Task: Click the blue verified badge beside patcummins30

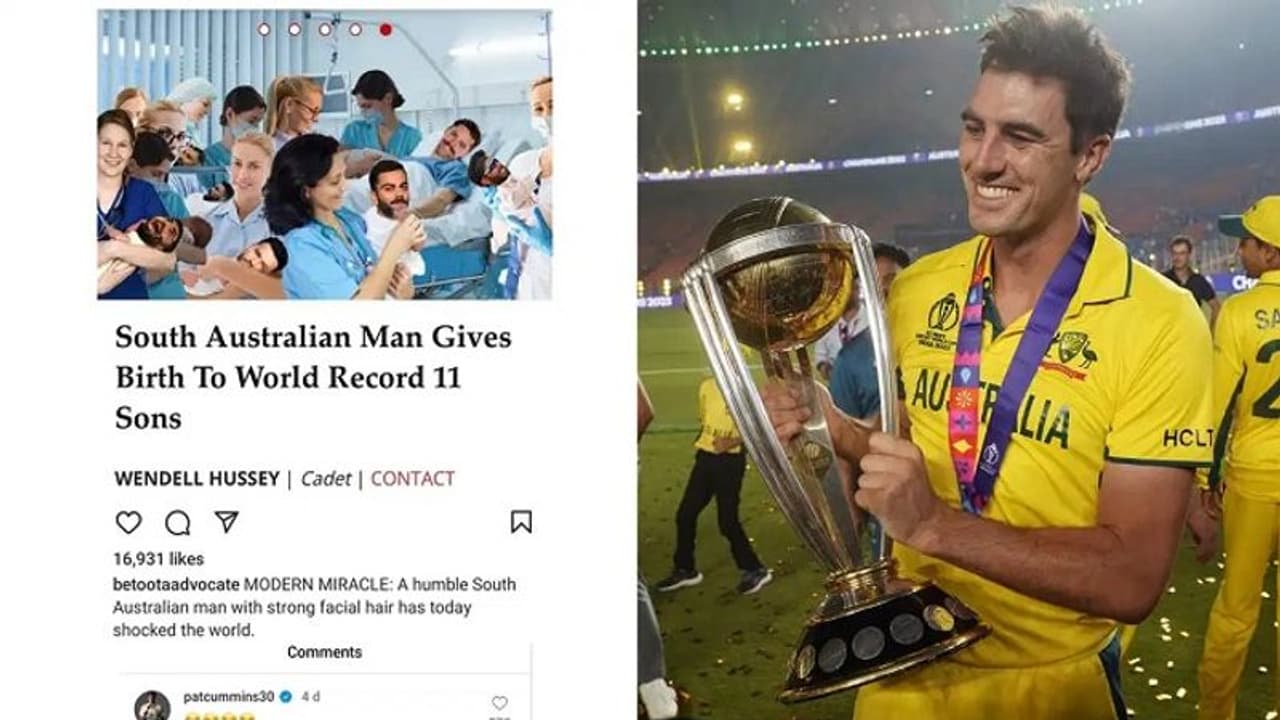Action: point(285,697)
